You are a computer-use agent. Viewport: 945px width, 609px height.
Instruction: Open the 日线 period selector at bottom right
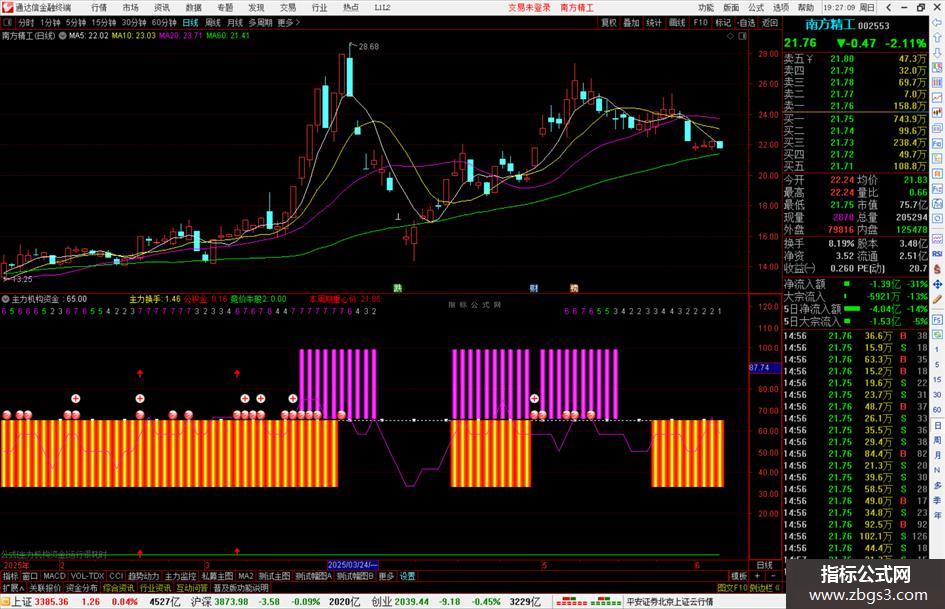click(764, 565)
